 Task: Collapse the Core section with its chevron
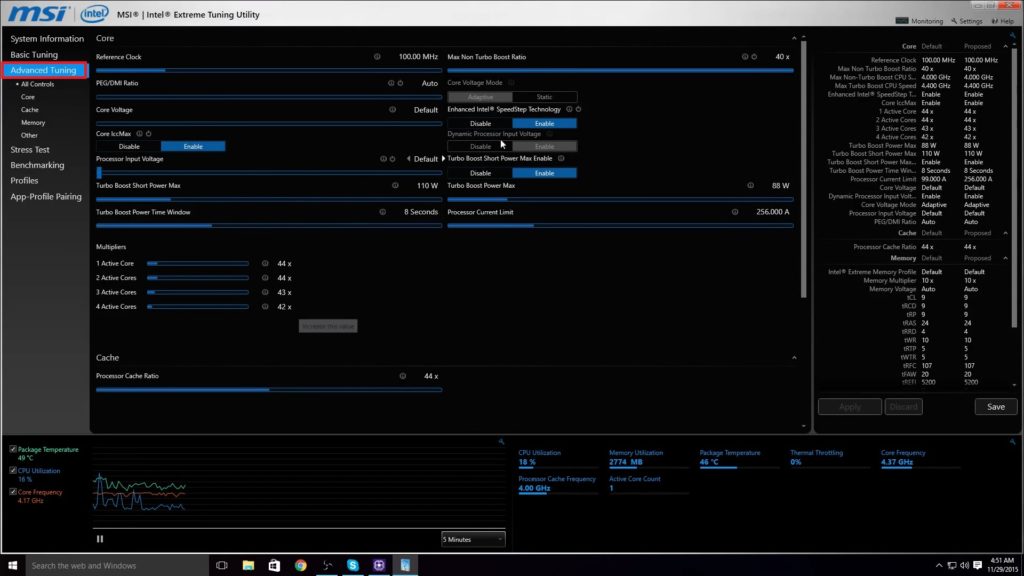794,39
